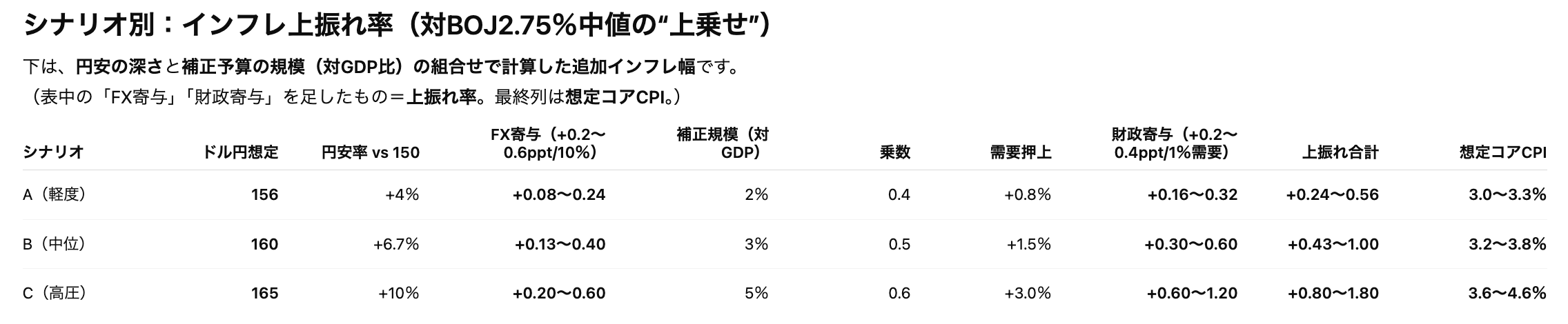Select the 財政寄与 column header

pos(1174,143)
